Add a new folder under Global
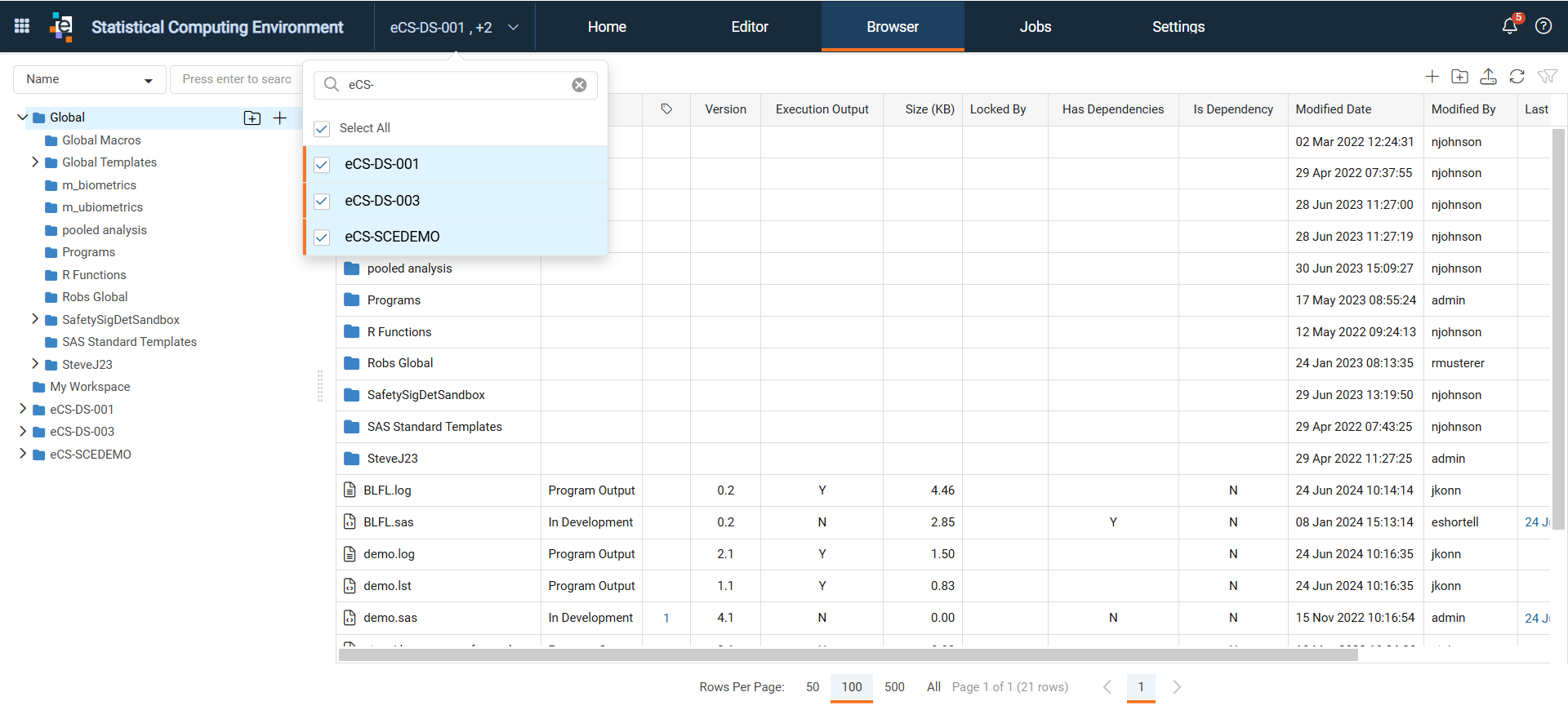The image size is (1568, 710). pyautogui.click(x=252, y=118)
